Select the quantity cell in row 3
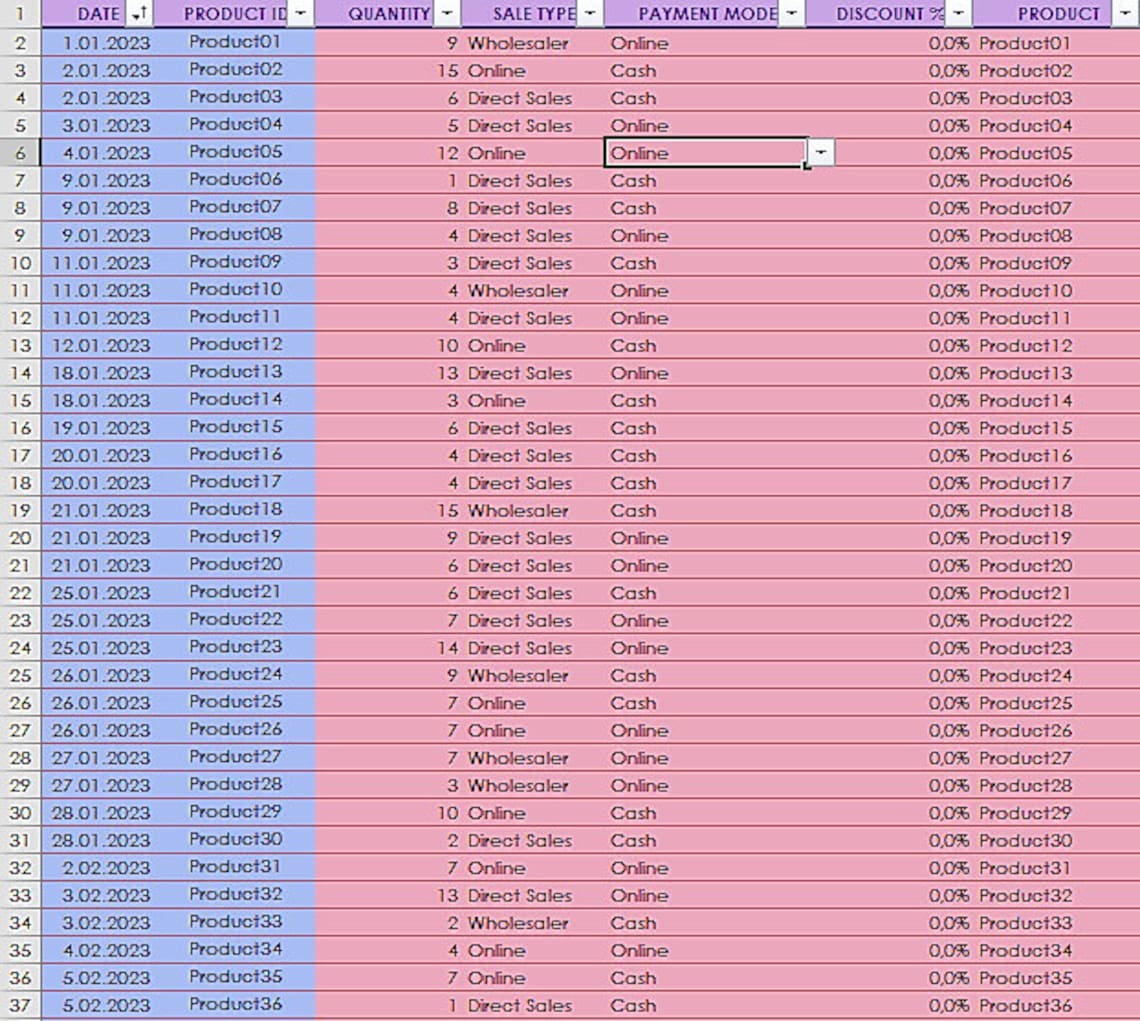The width and height of the screenshot is (1140, 1021). point(389,71)
